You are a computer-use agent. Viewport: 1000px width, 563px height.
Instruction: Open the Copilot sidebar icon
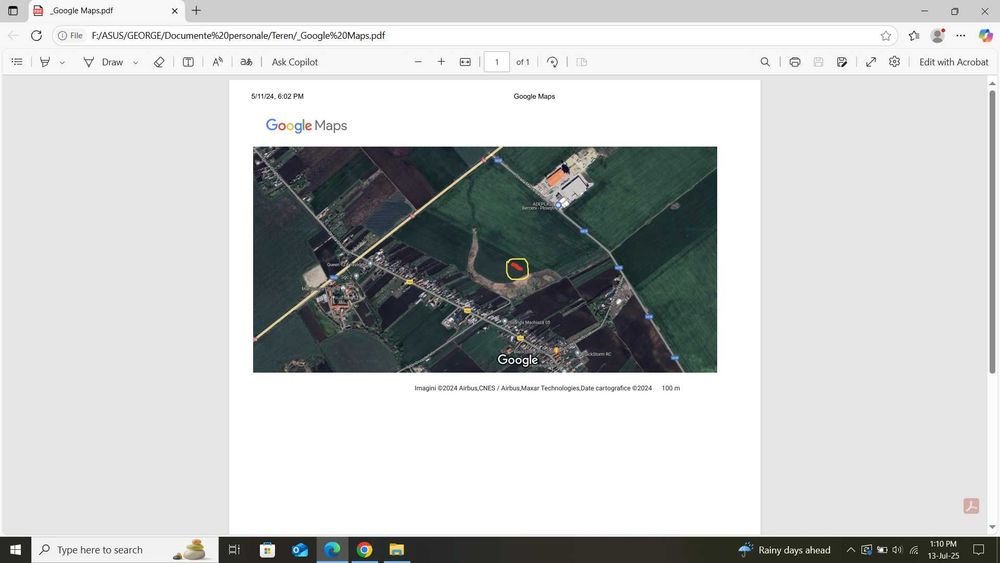coord(985,36)
